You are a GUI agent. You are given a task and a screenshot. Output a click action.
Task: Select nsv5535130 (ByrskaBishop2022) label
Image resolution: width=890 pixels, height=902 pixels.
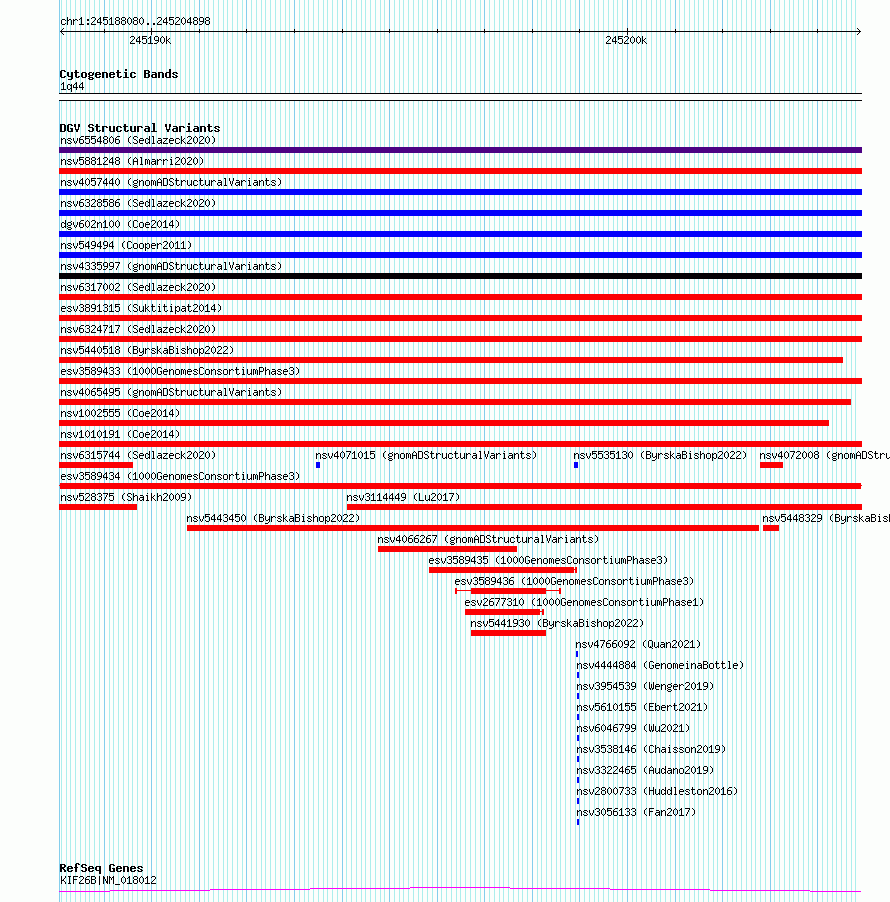coord(660,455)
